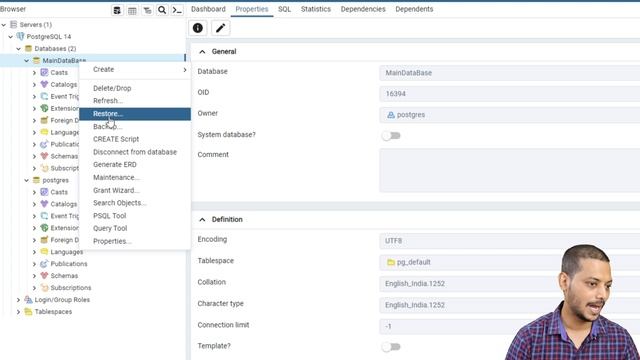Select the Databases (2) icon

[29, 48]
